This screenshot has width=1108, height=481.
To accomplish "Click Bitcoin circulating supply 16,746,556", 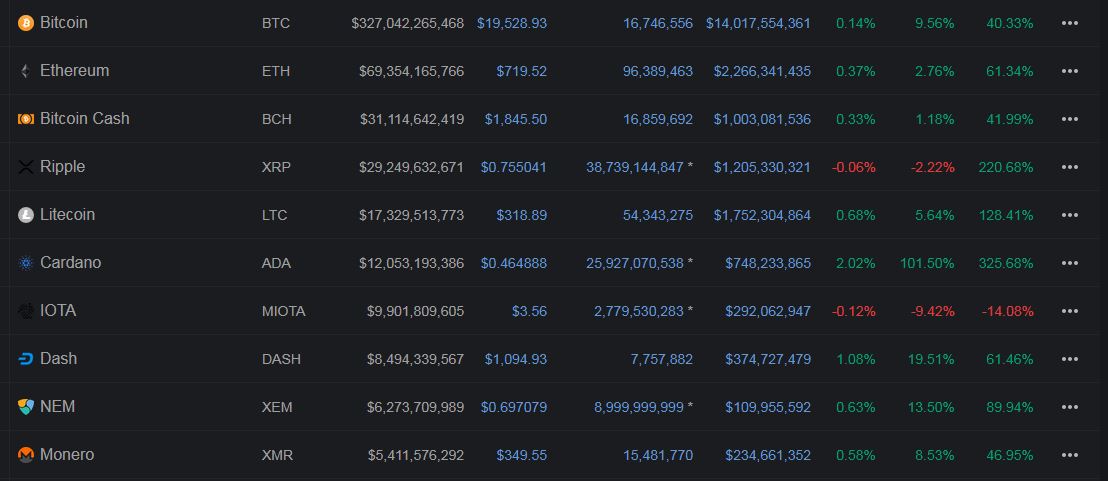I will coord(658,23).
